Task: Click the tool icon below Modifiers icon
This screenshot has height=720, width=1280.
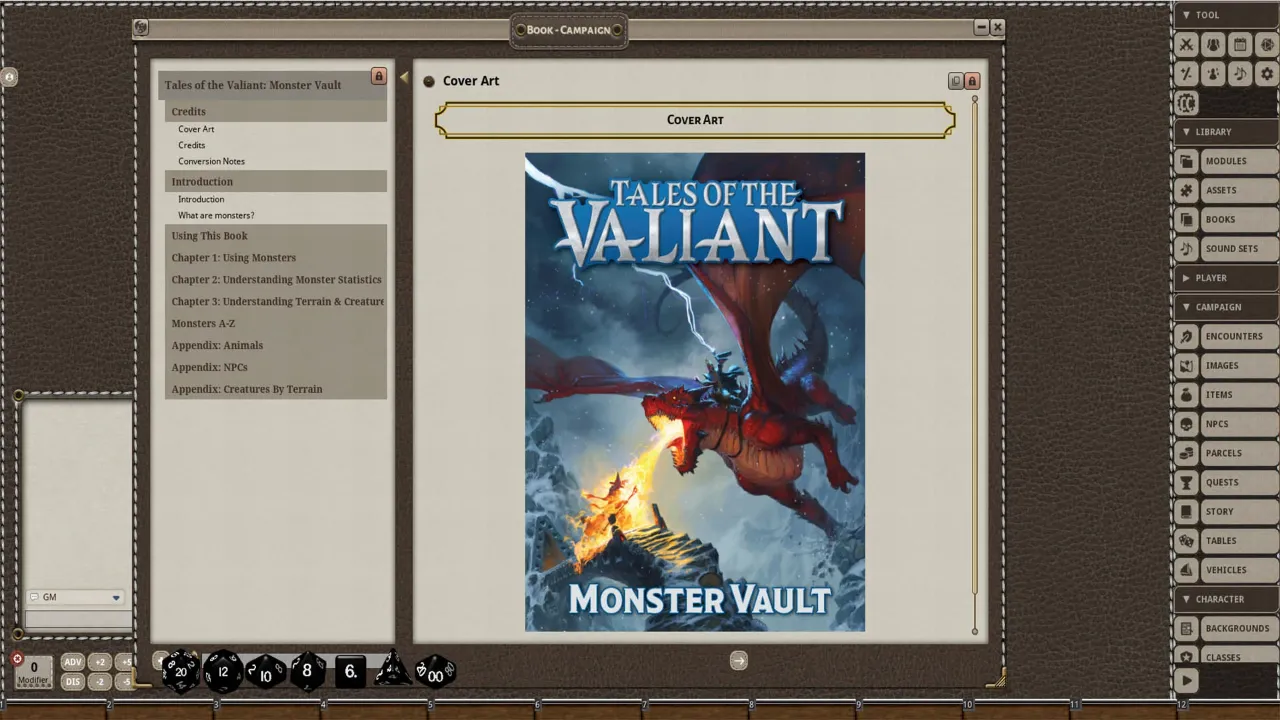Action: tap(1186, 102)
